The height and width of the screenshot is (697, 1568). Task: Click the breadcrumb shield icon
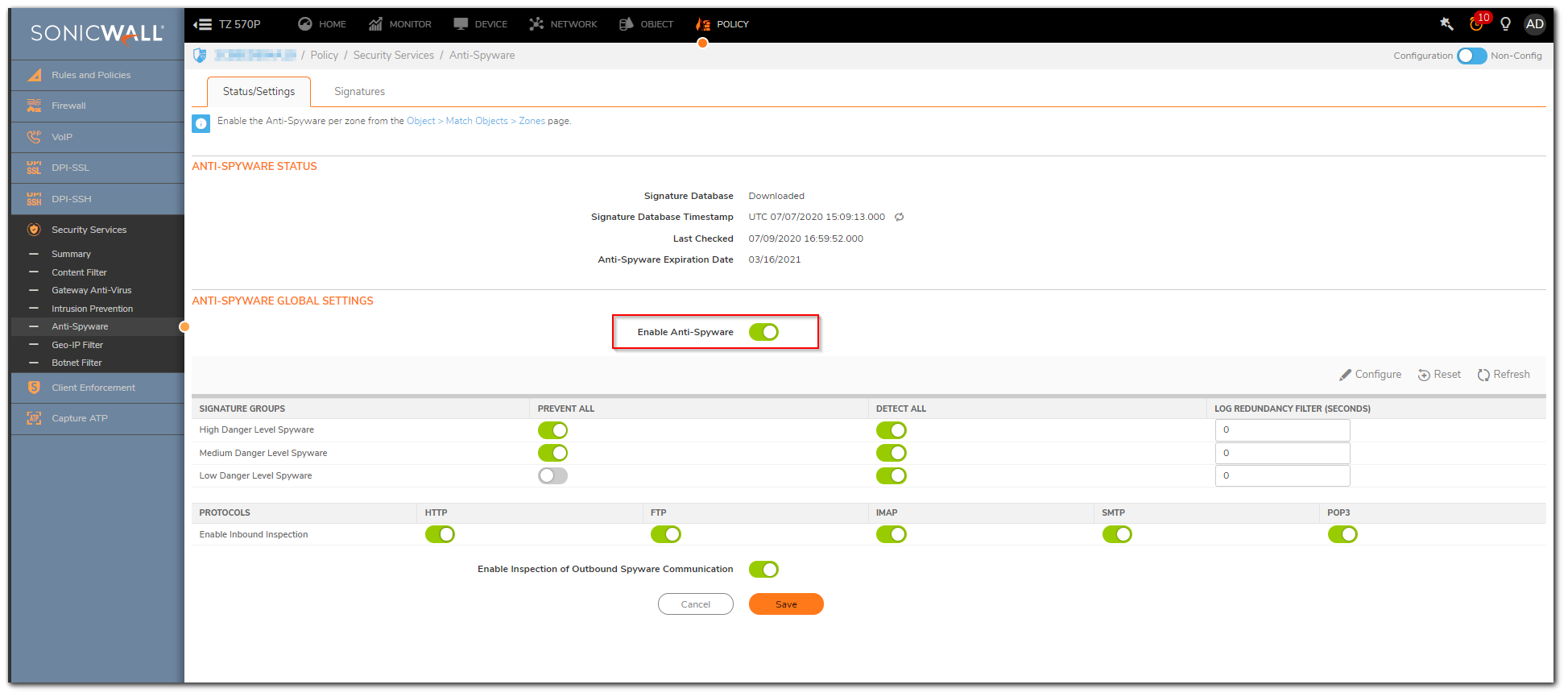click(200, 55)
